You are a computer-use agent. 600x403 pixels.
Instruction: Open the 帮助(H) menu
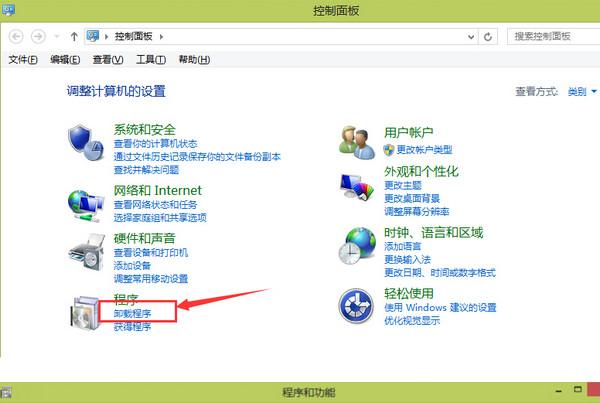point(194,59)
